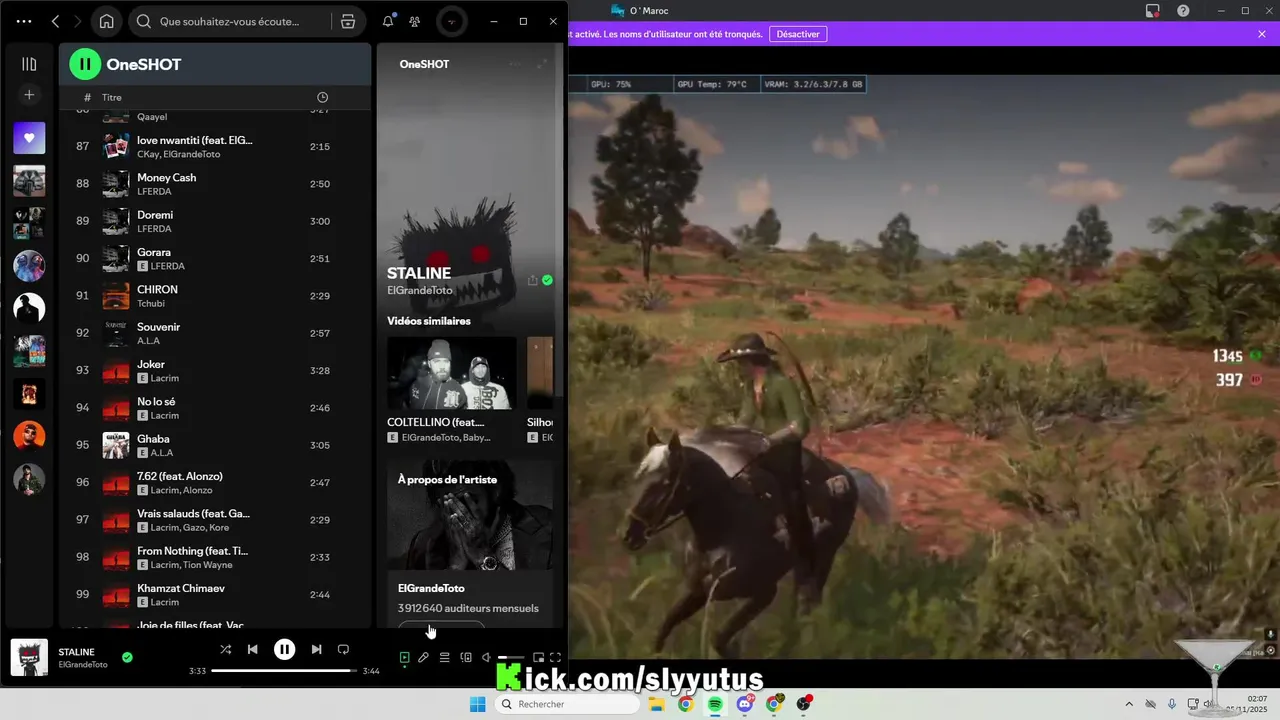Image resolution: width=1280 pixels, height=720 pixels.
Task: Toggle Now Playing view button
Action: pyautogui.click(x=404, y=658)
